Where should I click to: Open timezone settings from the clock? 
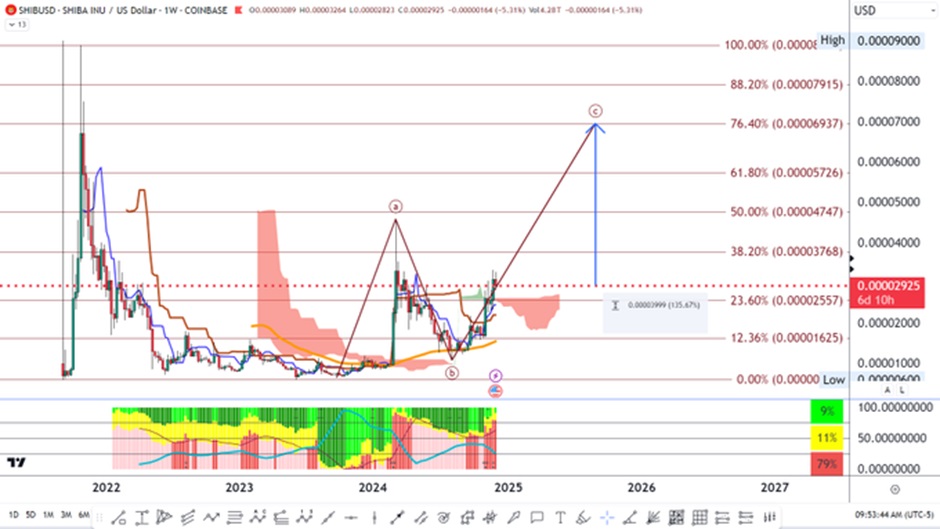[893, 515]
